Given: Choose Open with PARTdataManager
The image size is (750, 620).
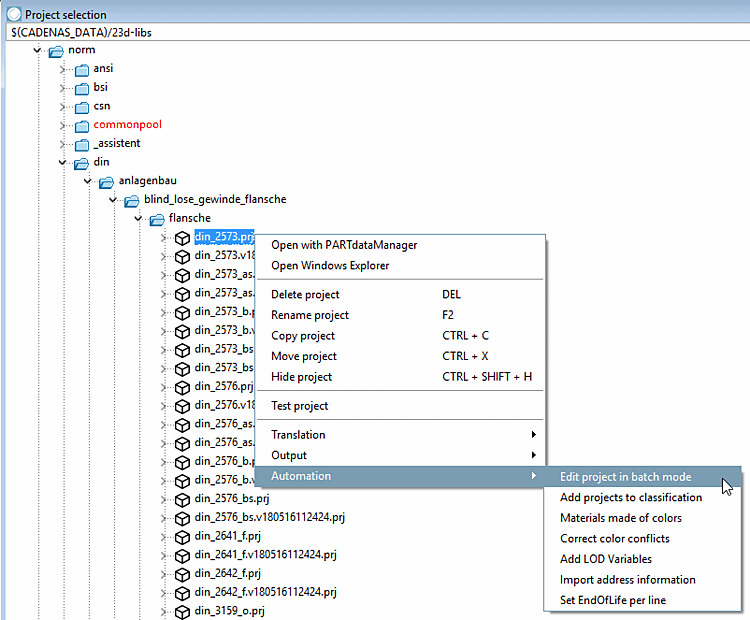Looking at the screenshot, I should coord(344,245).
